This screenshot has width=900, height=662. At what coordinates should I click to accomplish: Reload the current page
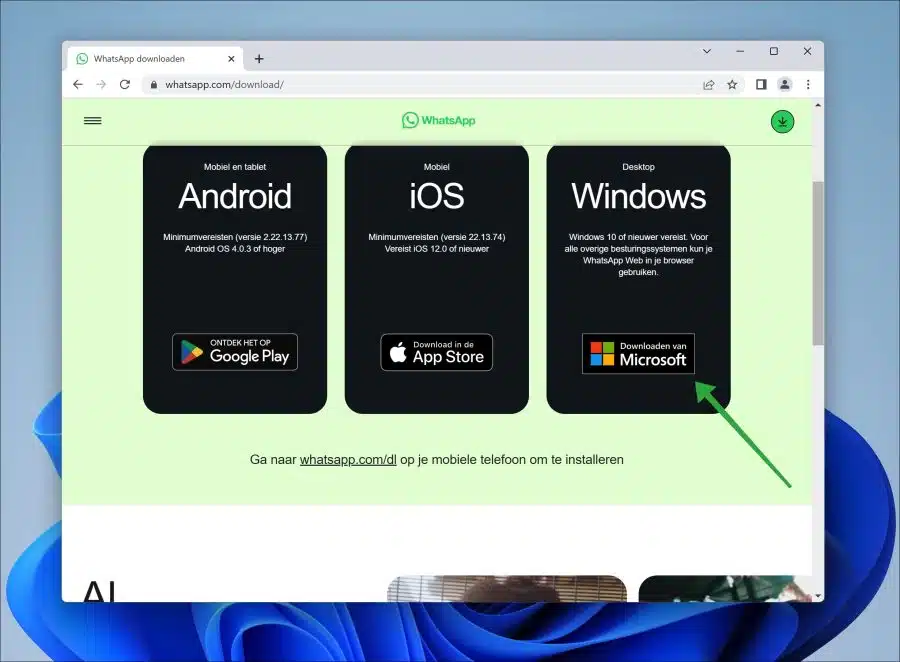click(x=125, y=84)
